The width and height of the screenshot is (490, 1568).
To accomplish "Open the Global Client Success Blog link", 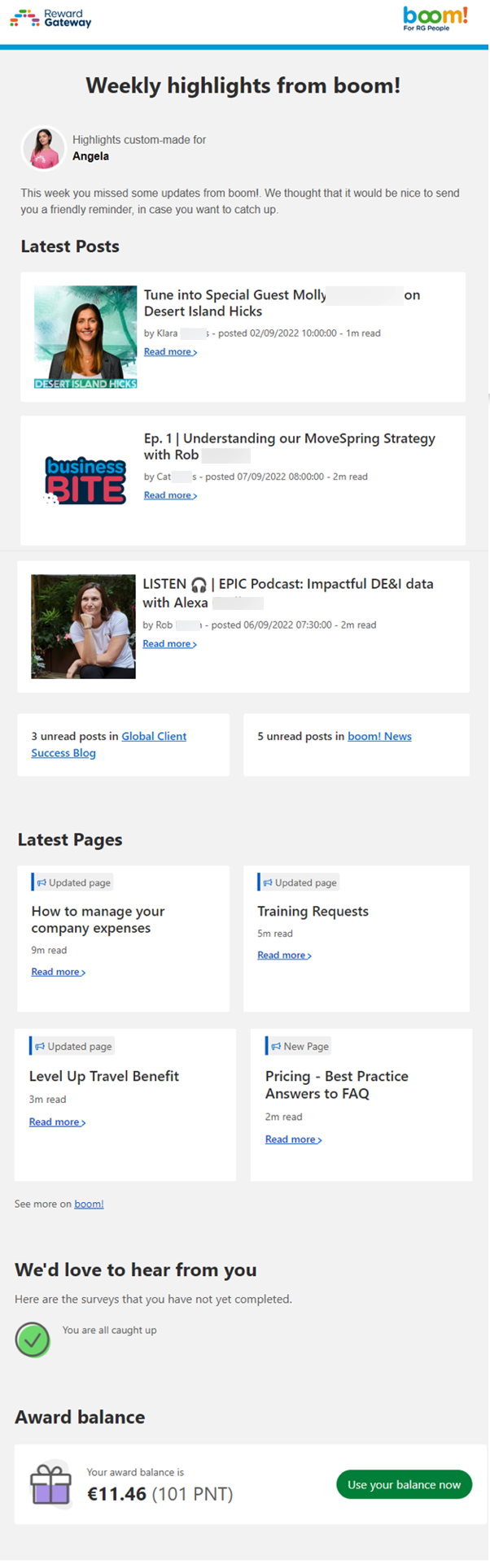I will 154,736.
